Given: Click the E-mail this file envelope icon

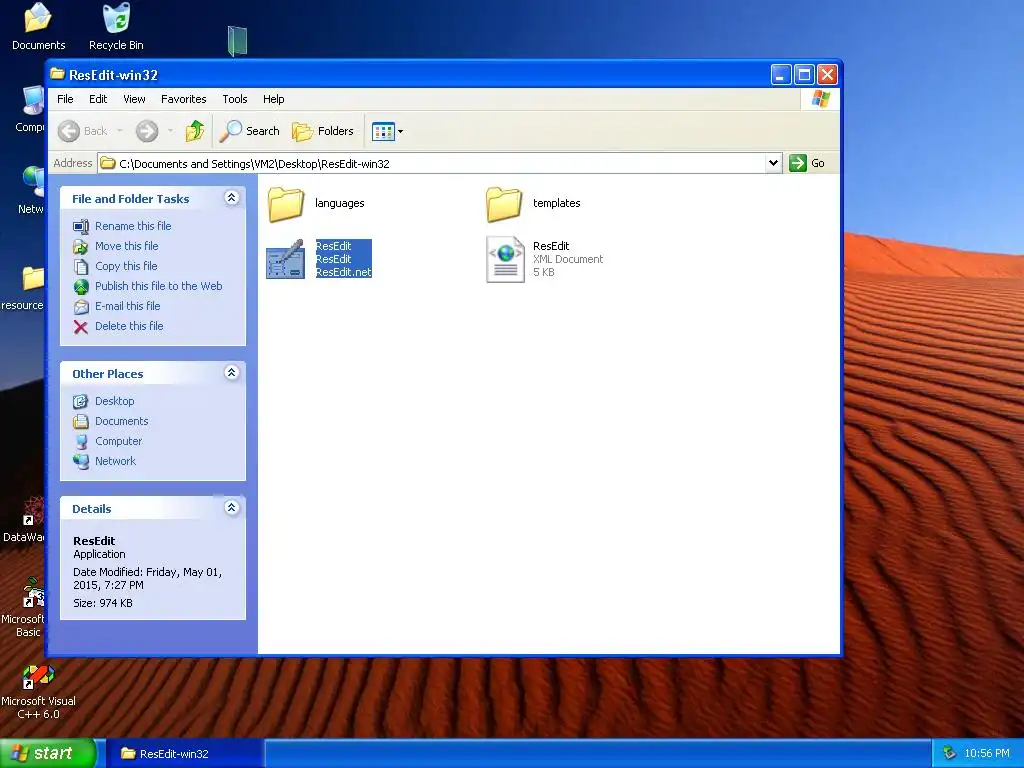Looking at the screenshot, I should (x=81, y=307).
